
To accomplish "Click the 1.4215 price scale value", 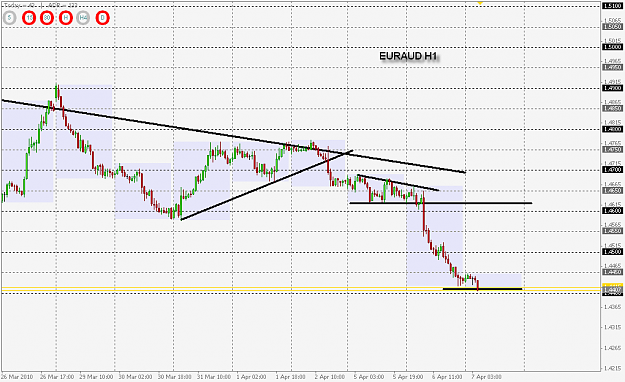I will click(x=612, y=368).
